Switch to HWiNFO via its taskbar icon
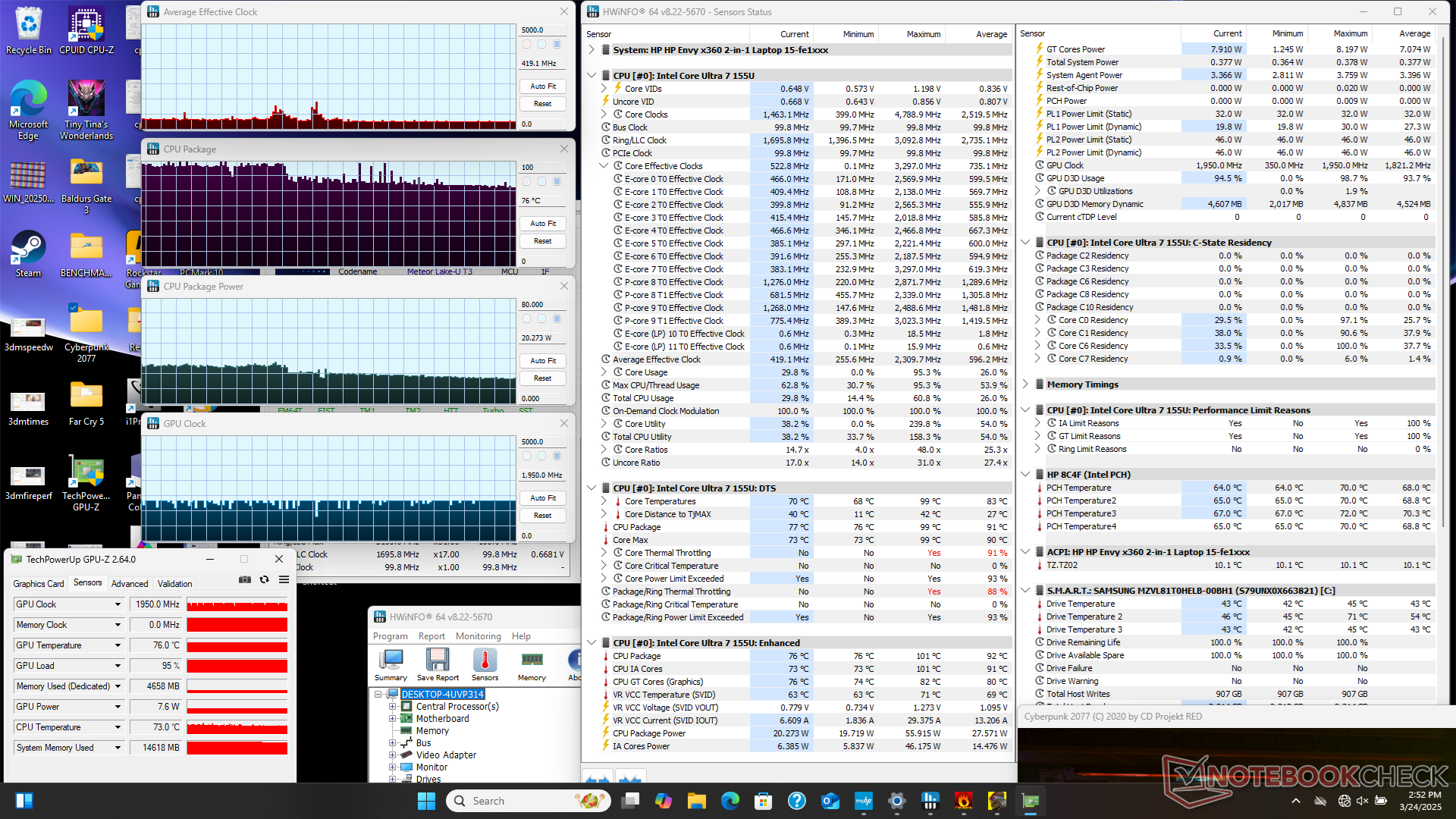The image size is (1456, 819). coord(930,801)
